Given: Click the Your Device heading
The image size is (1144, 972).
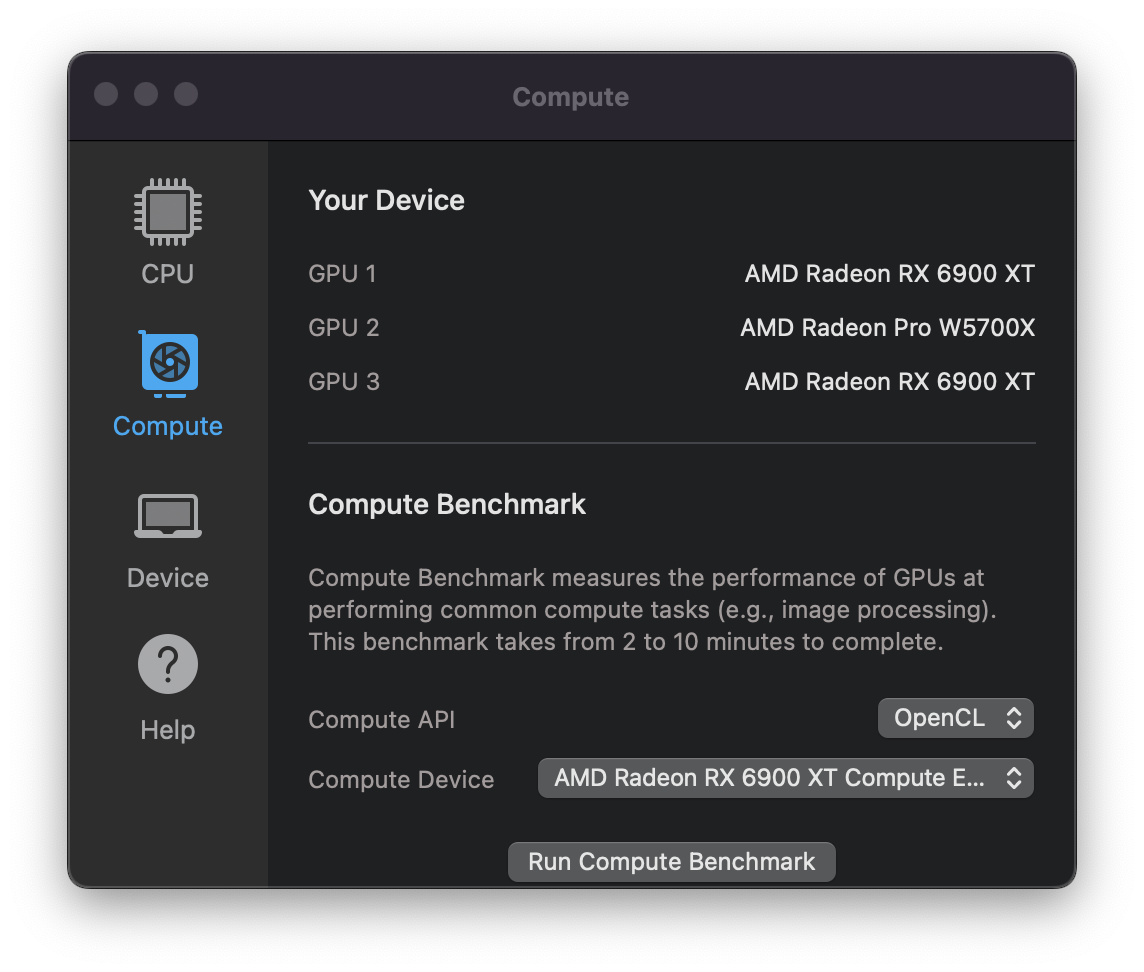Looking at the screenshot, I should pos(387,200).
